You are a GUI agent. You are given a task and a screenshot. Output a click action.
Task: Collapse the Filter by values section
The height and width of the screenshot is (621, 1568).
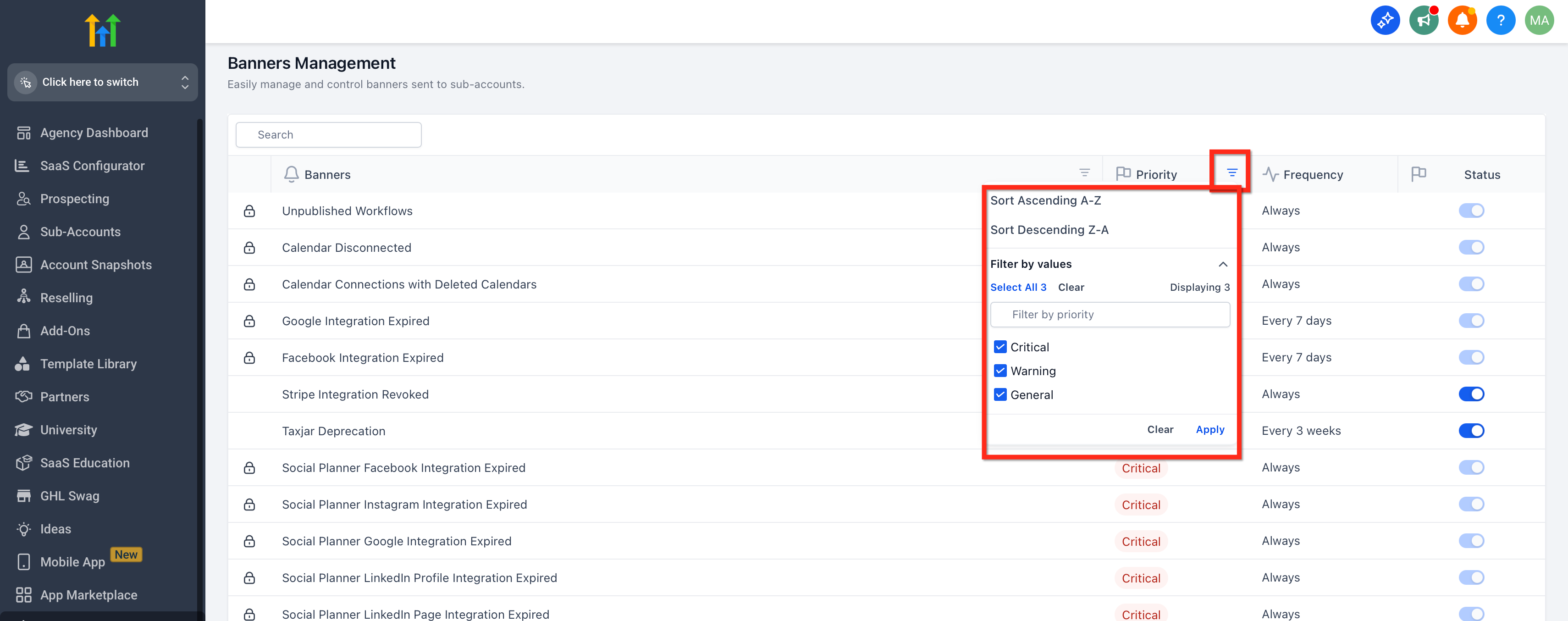point(1222,264)
